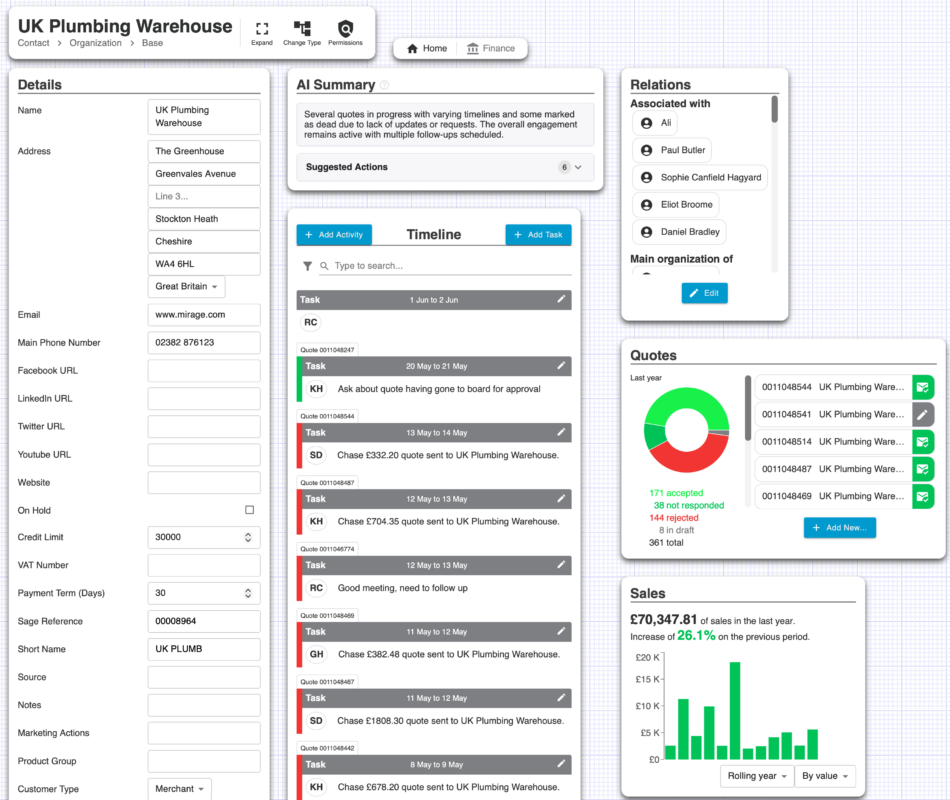Click the GH avatar on £382.48 task
Viewport: 950px width, 800px height.
click(316, 655)
